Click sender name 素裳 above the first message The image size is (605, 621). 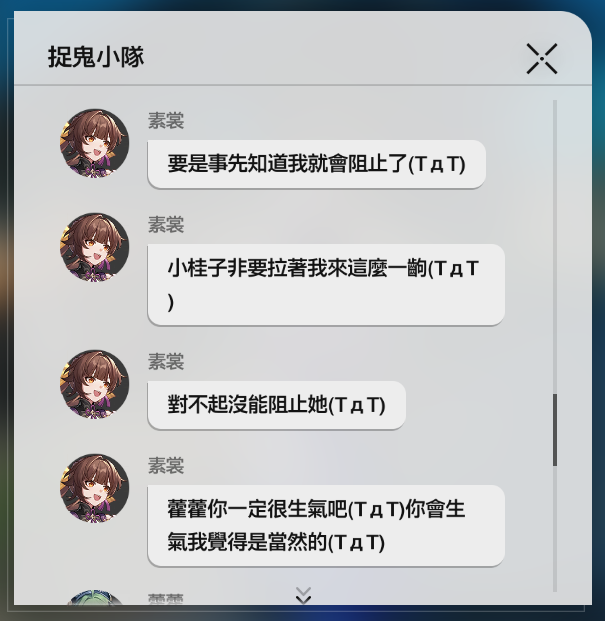pyautogui.click(x=166, y=120)
